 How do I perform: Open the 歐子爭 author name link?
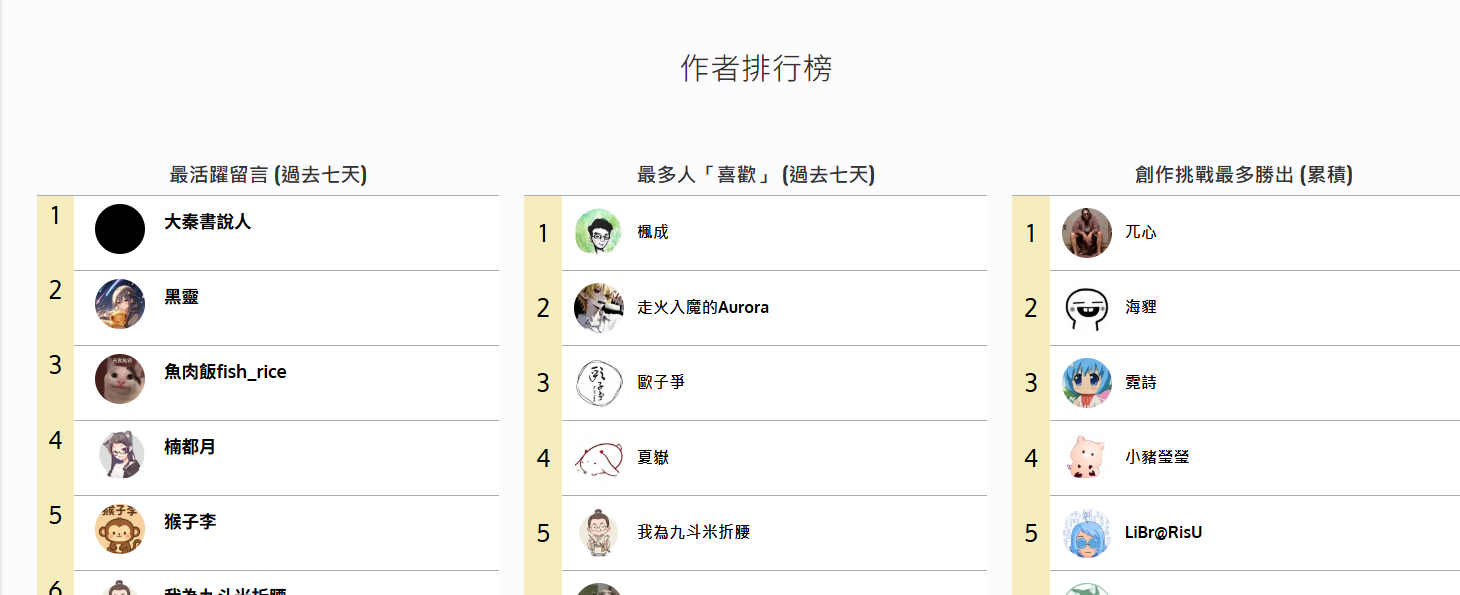661,383
